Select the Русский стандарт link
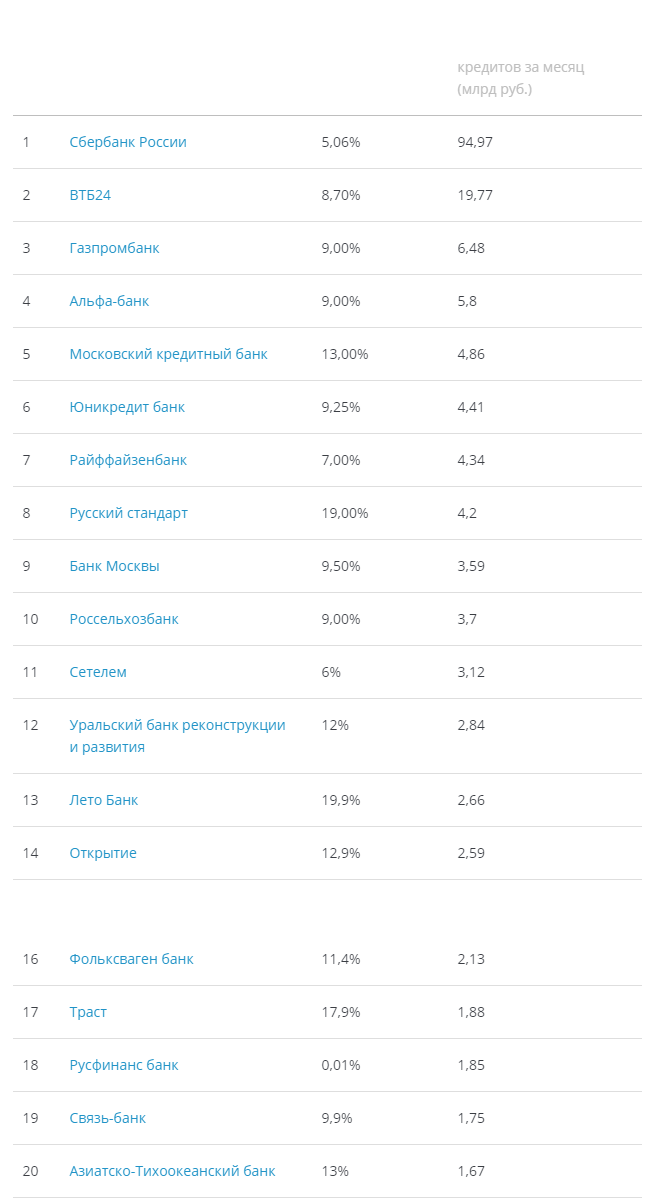 tap(128, 513)
